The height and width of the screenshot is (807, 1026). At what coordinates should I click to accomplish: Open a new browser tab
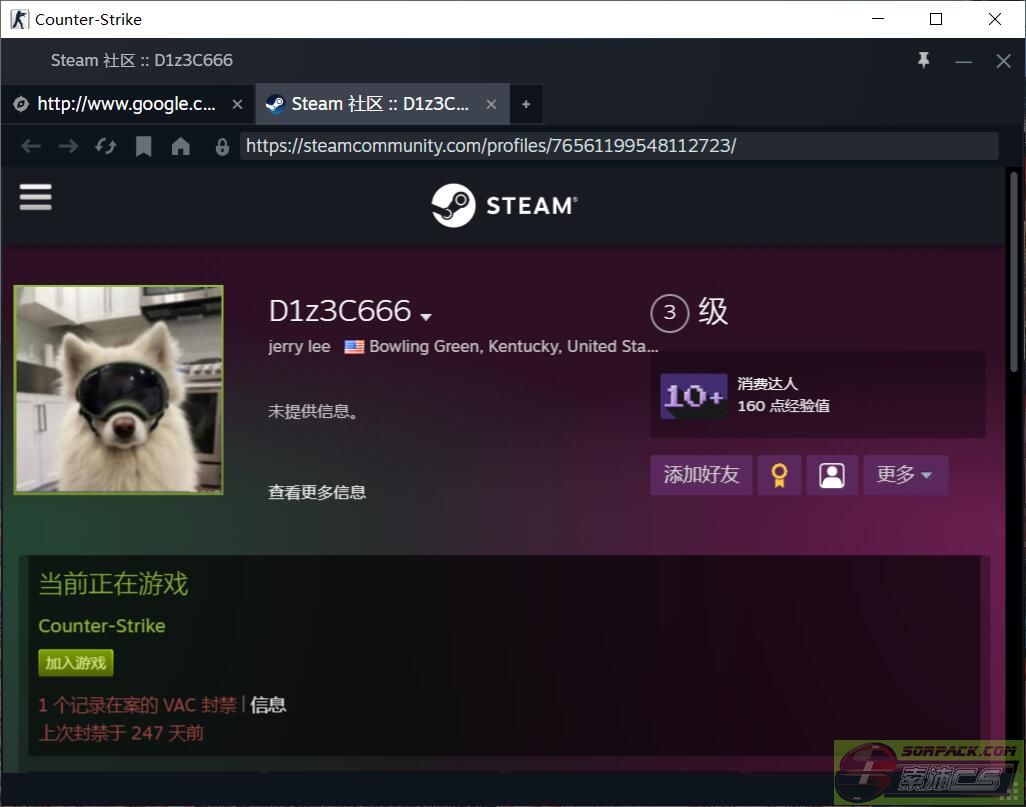pos(526,104)
